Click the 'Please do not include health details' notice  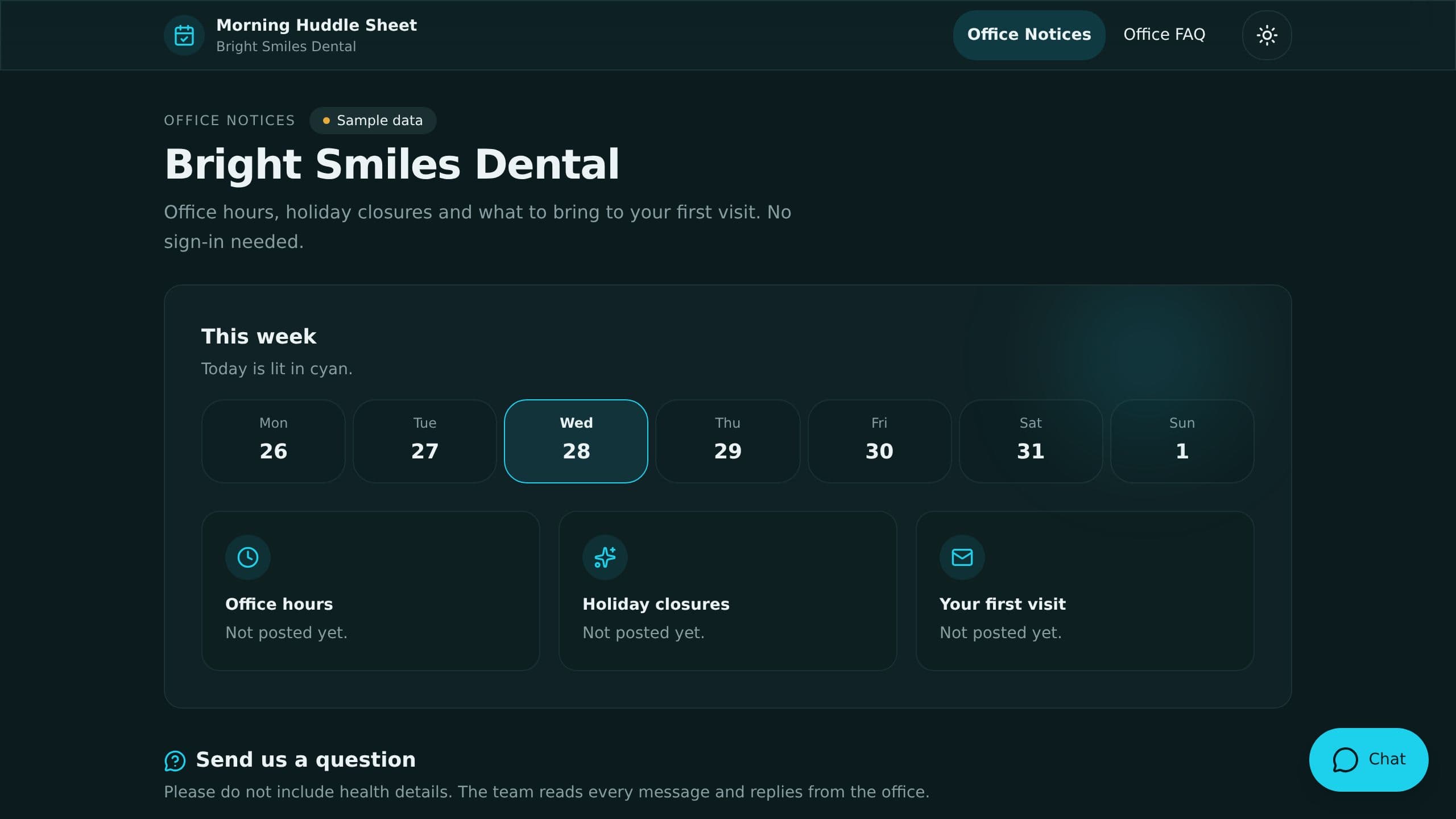tap(547, 792)
